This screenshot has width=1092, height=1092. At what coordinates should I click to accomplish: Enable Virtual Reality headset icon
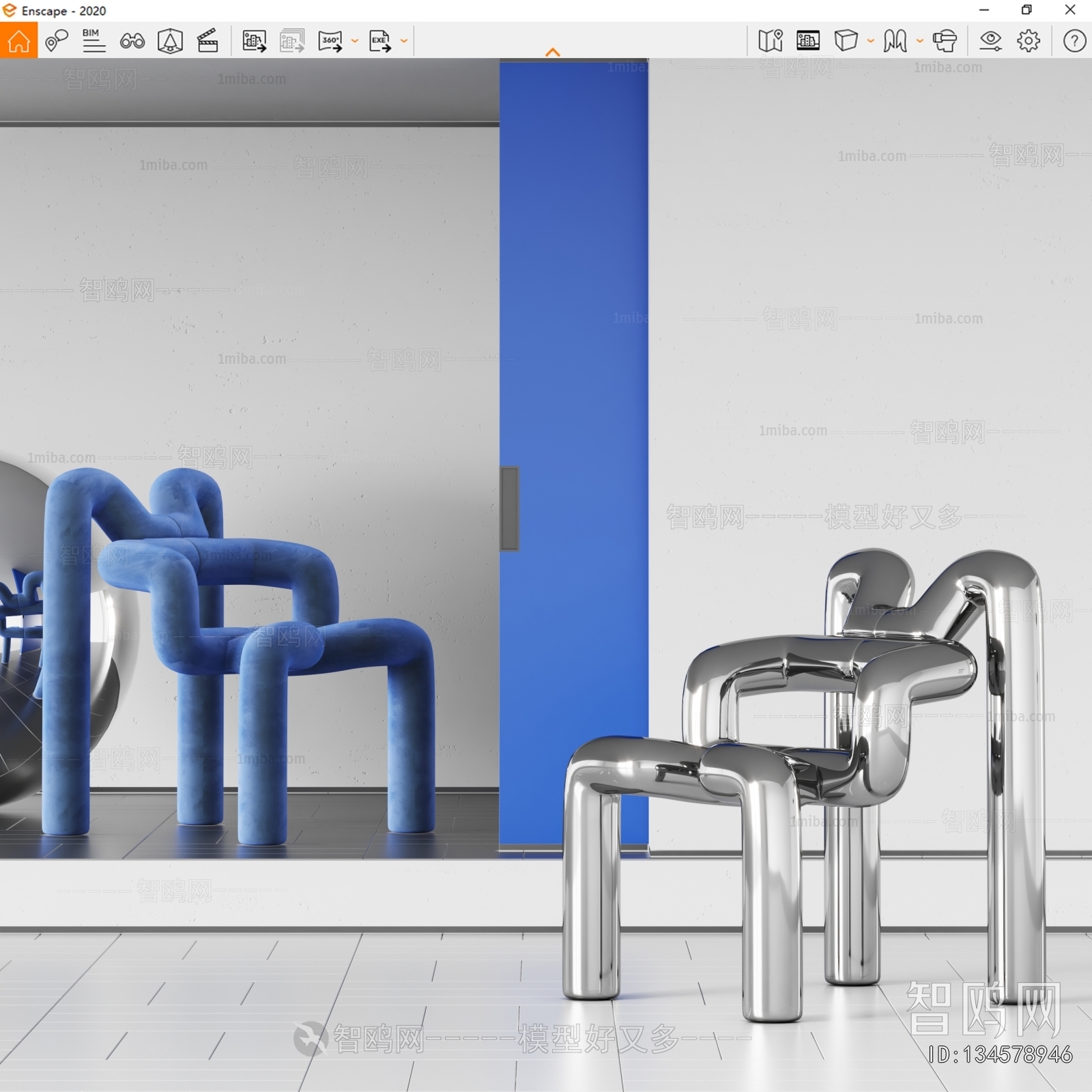point(945,41)
